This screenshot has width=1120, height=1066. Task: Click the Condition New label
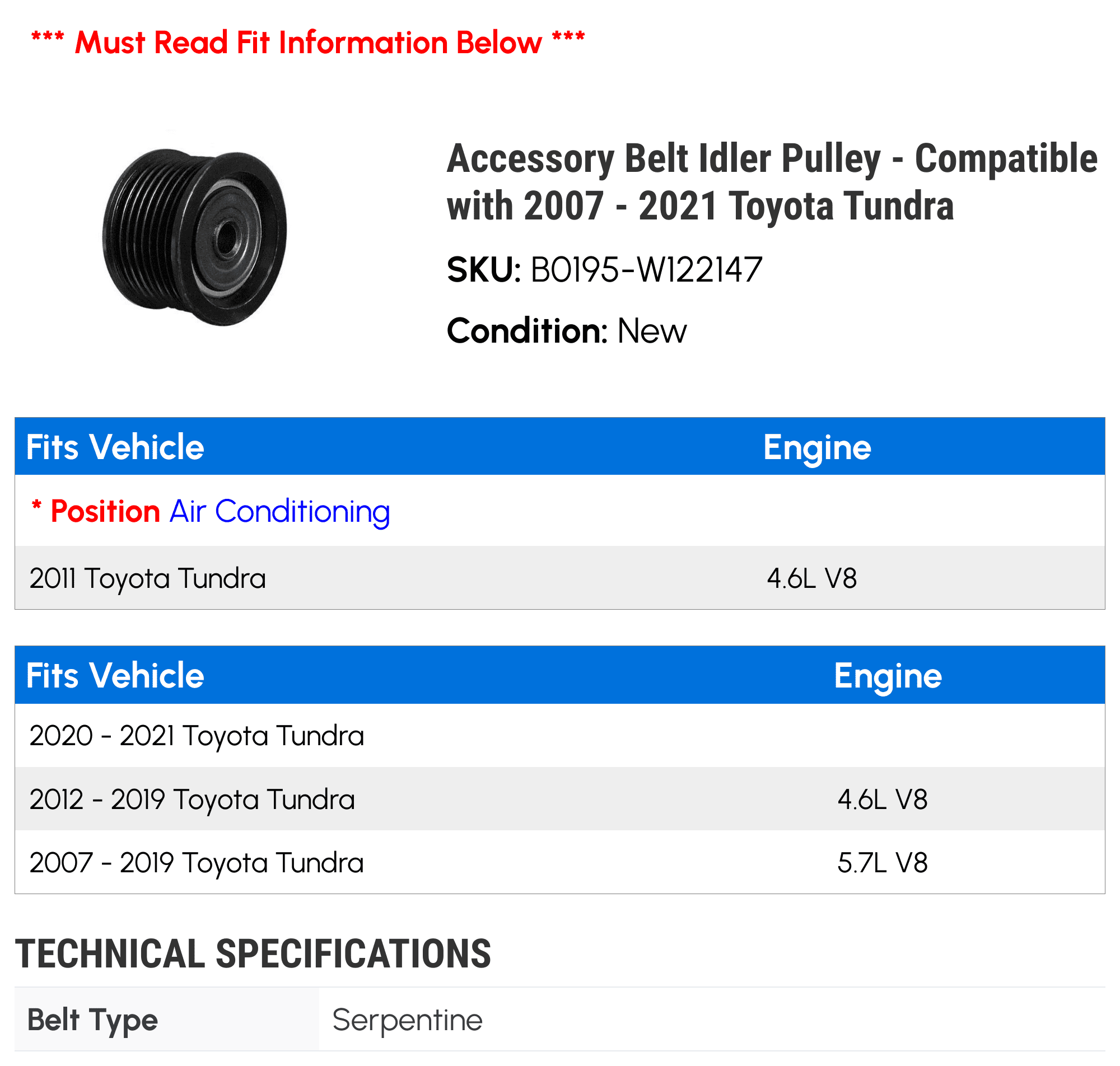pyautogui.click(x=566, y=331)
